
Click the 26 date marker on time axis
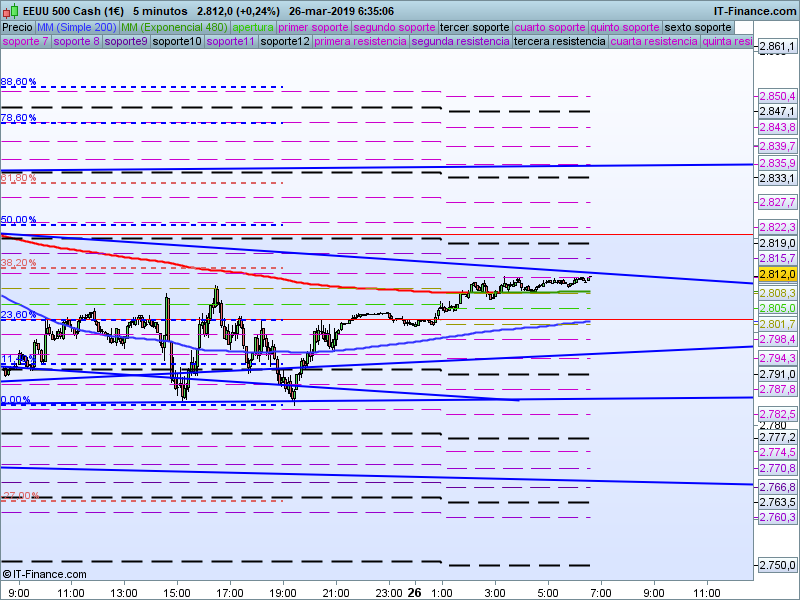[x=414, y=592]
